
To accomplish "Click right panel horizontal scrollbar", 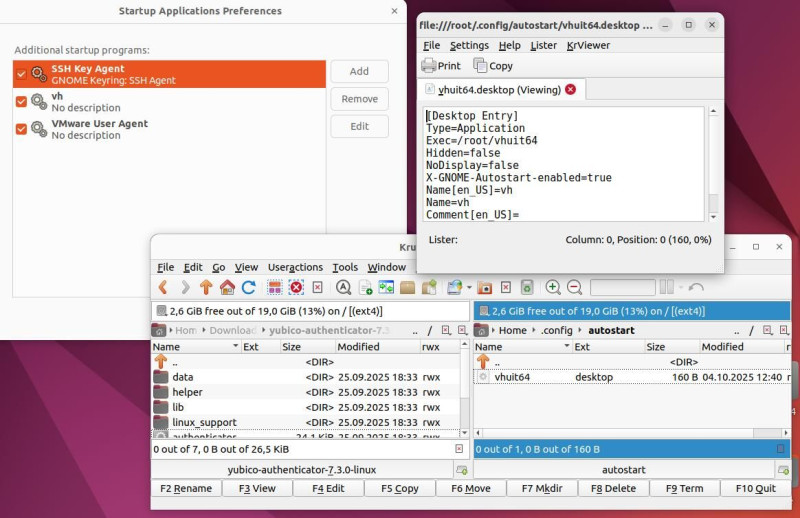I will 632,433.
